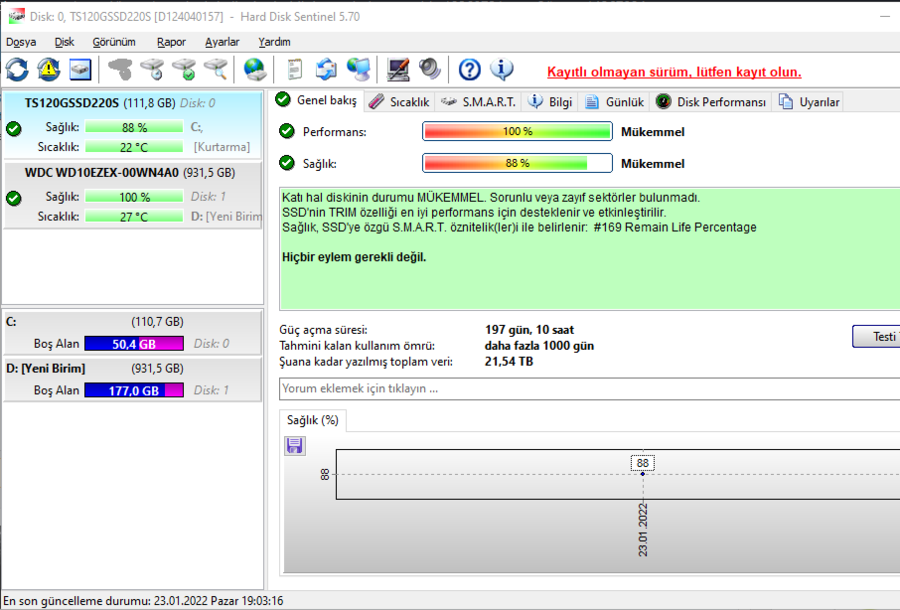
Task: Click the refresh disk information icon
Action: (17, 69)
